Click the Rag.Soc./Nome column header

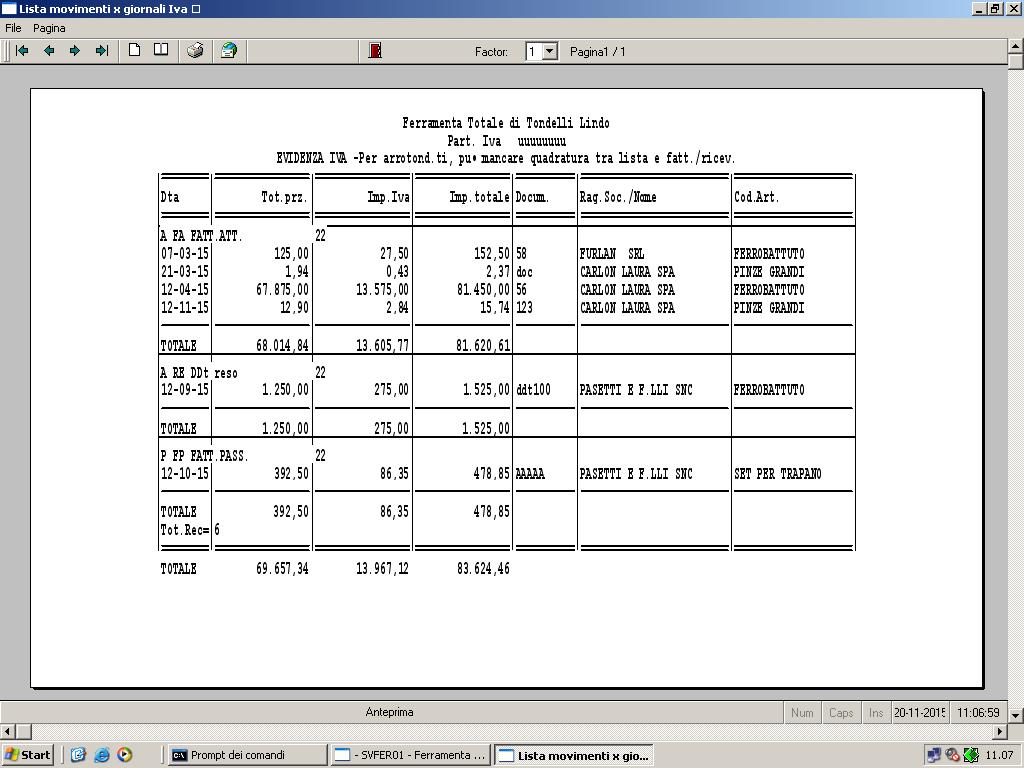pyautogui.click(x=618, y=197)
